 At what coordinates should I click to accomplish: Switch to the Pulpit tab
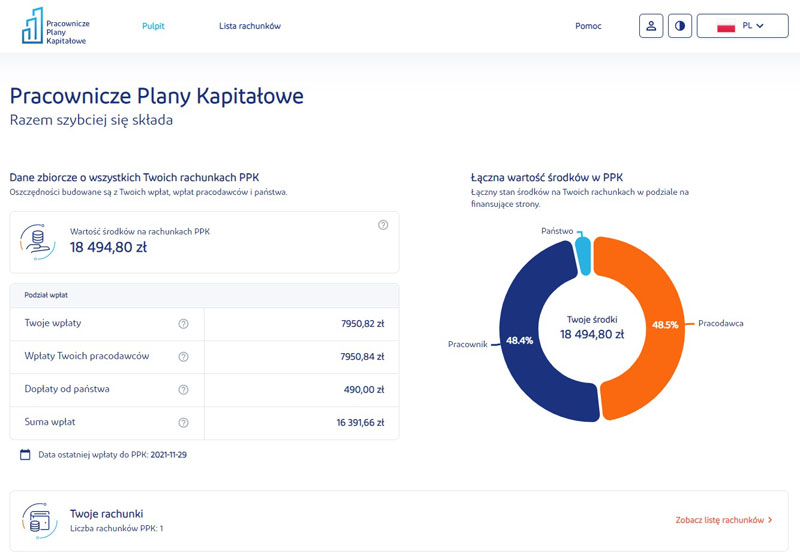click(x=153, y=26)
